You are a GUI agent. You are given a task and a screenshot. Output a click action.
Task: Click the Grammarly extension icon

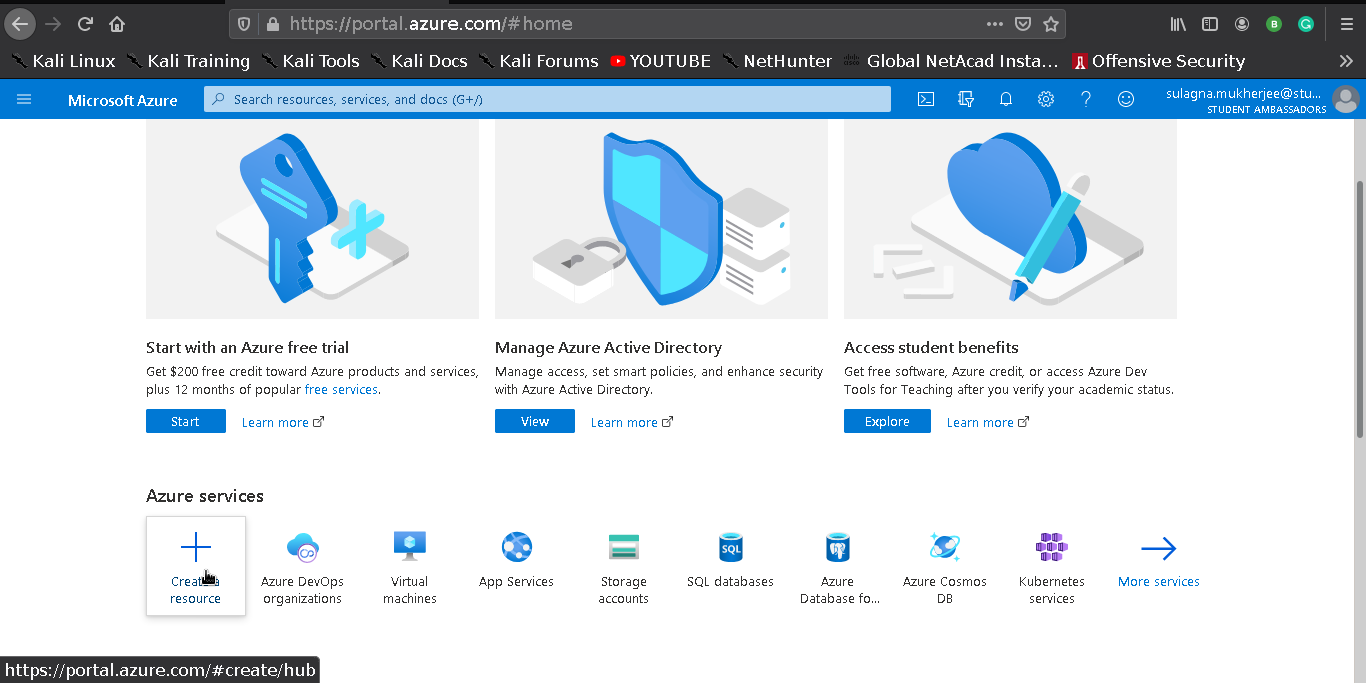(x=1306, y=24)
